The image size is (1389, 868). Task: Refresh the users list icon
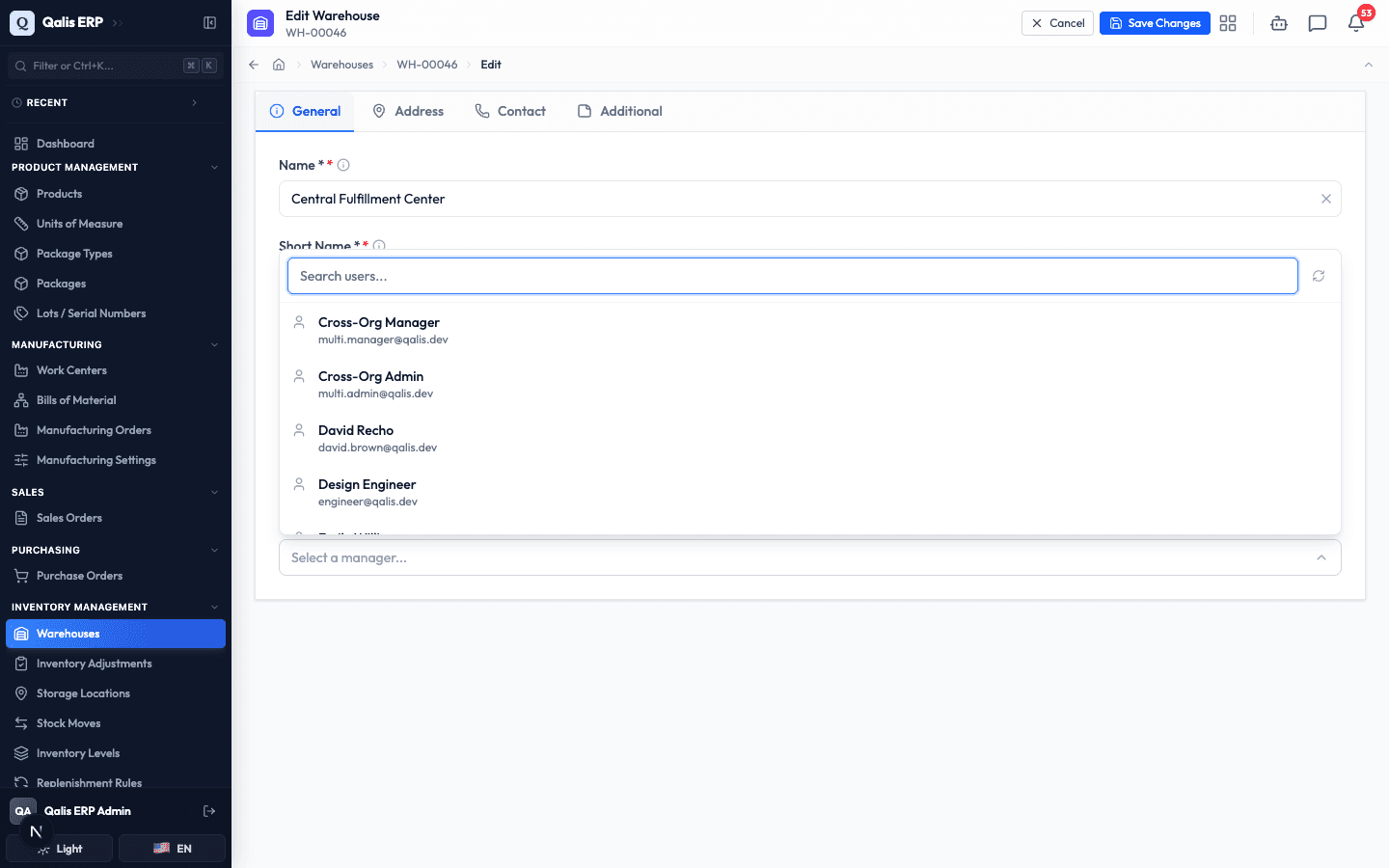pos(1319,276)
